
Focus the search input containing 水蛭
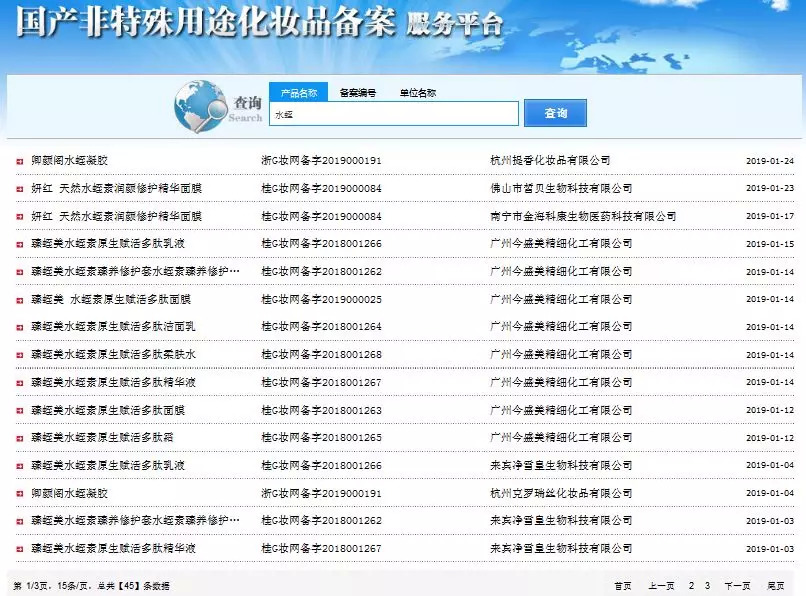[x=394, y=114]
